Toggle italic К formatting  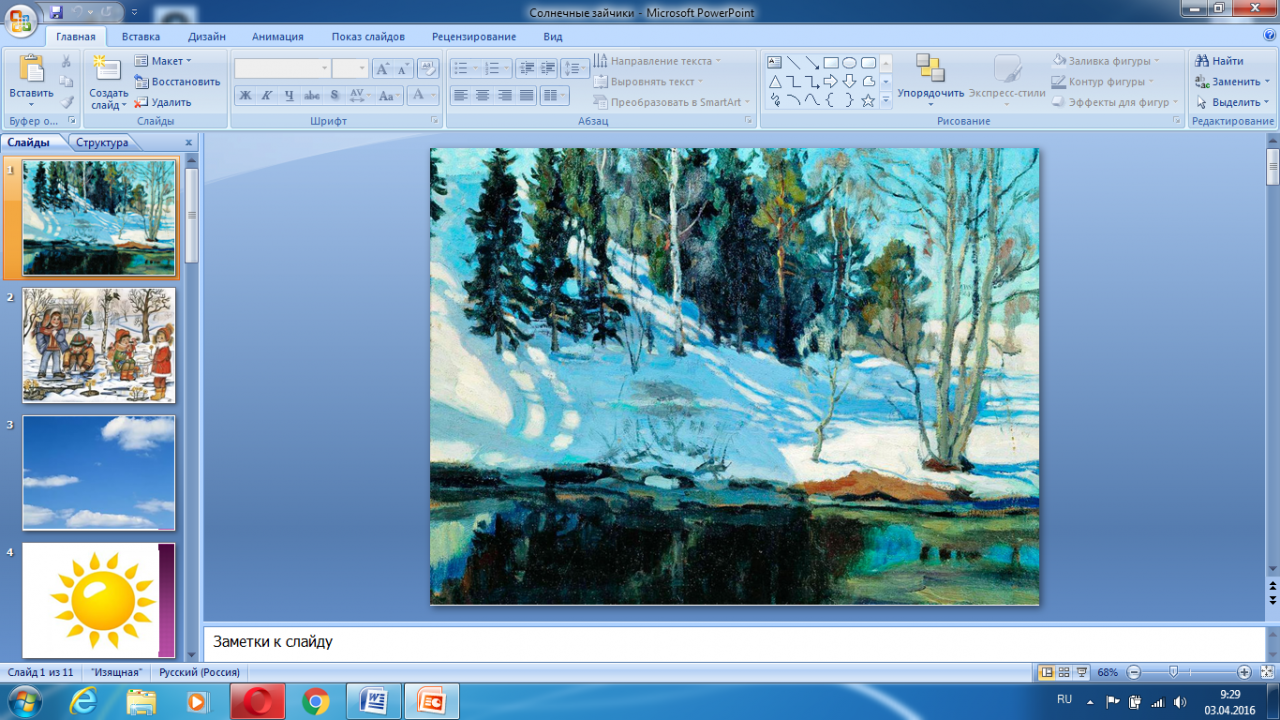(x=267, y=96)
